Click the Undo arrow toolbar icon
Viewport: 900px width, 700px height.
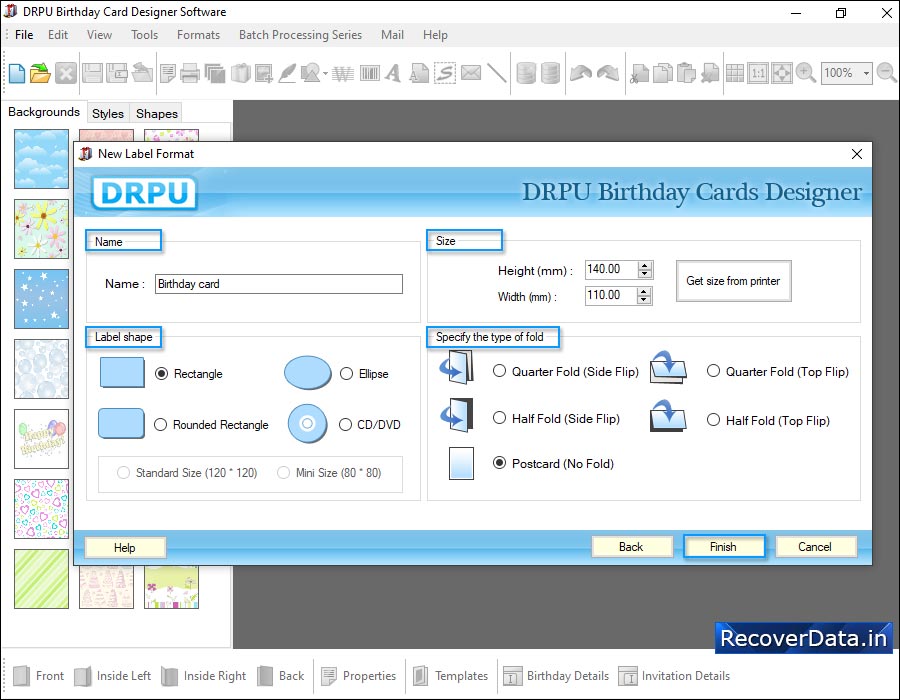(580, 73)
